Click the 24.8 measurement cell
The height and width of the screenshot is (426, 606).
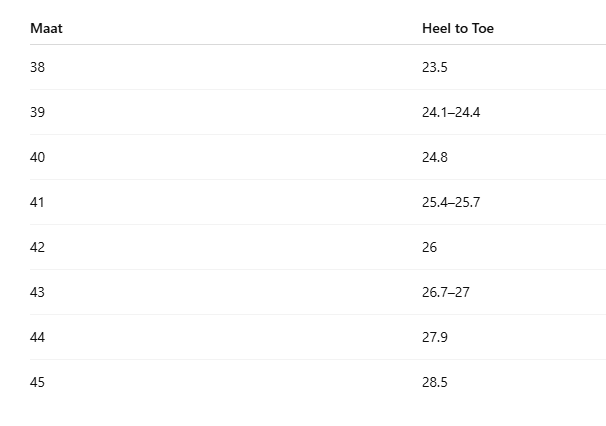coord(435,157)
